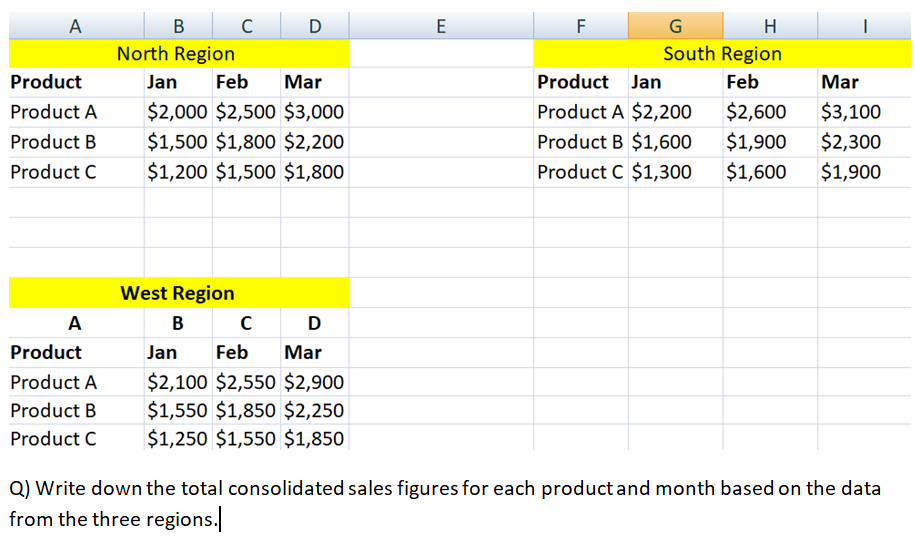Click the South Region Product C label

point(581,172)
